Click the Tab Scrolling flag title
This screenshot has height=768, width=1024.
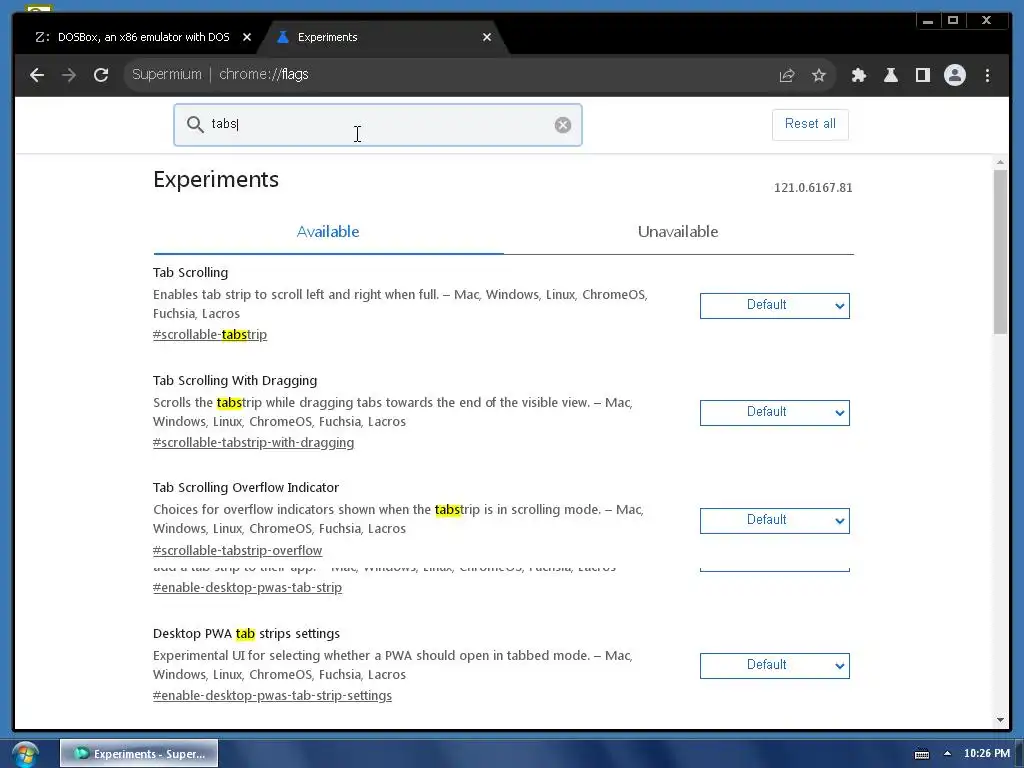click(x=190, y=272)
